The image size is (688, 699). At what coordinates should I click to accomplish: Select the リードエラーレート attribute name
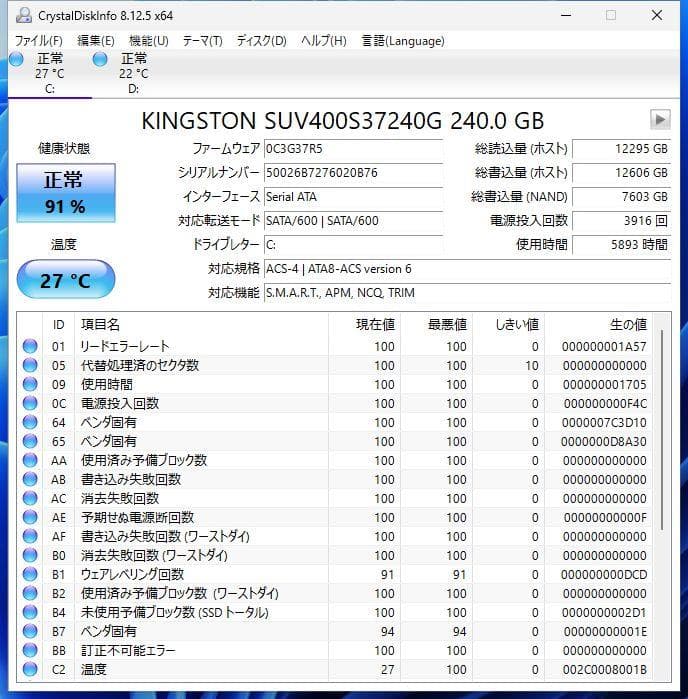[125, 346]
